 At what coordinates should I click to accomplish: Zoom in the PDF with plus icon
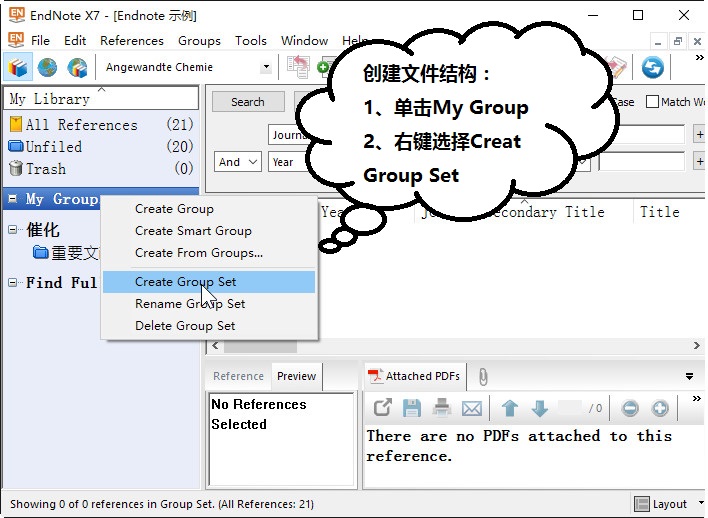[x=660, y=408]
